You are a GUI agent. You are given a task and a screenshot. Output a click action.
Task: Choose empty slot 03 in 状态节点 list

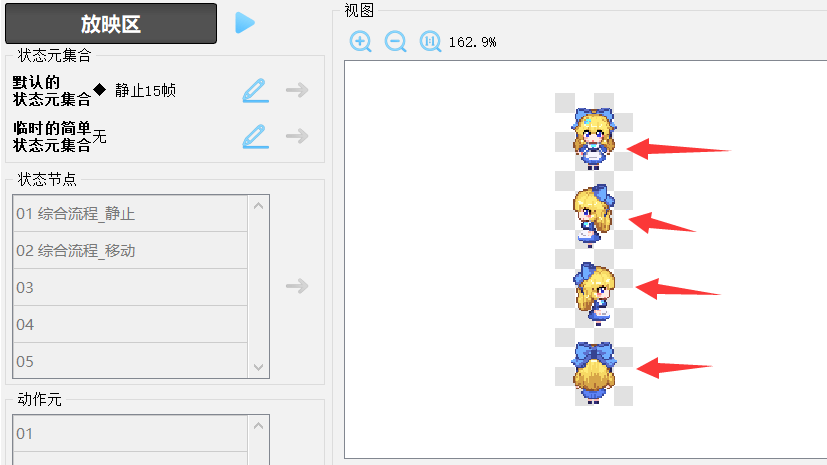(129, 288)
